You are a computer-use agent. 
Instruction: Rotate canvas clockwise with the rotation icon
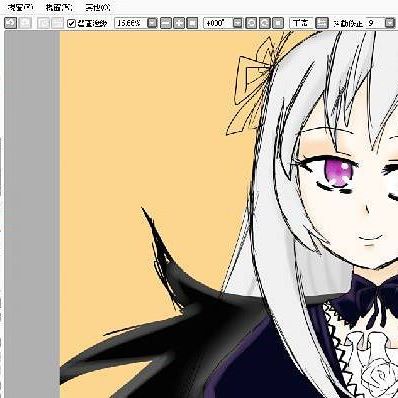pos(264,23)
